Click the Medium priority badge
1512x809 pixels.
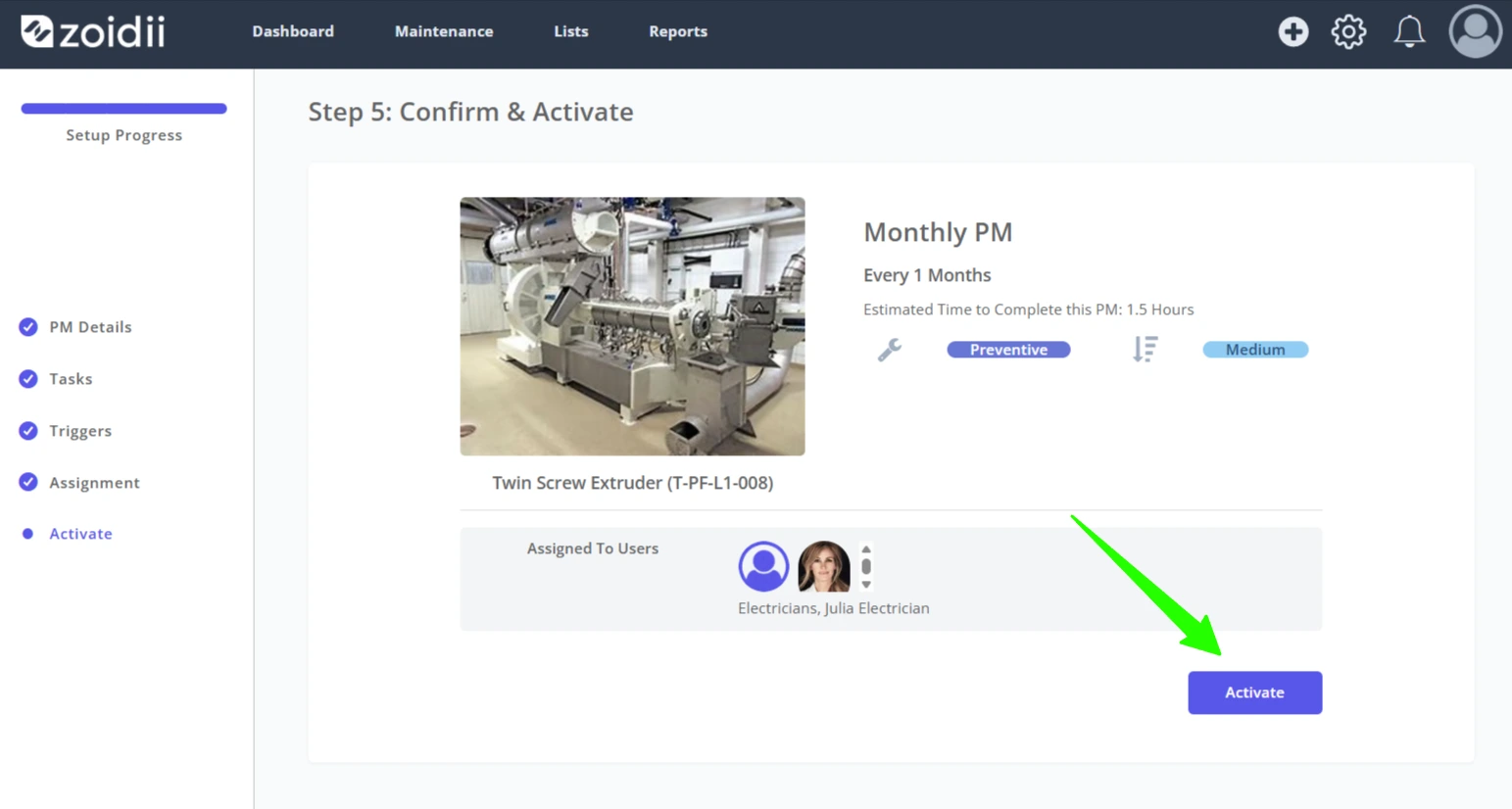1255,350
